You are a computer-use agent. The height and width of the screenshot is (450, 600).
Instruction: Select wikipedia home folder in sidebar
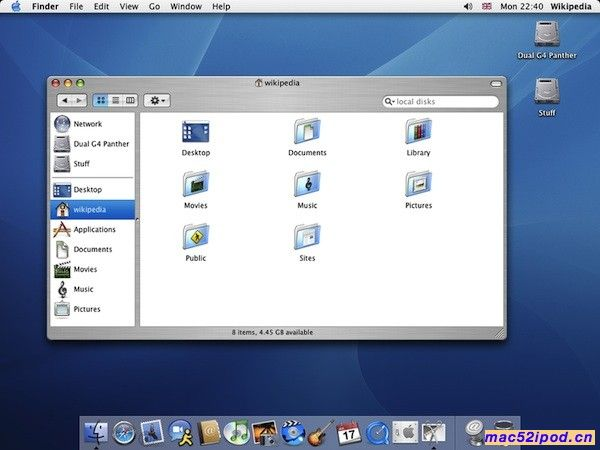(93, 210)
